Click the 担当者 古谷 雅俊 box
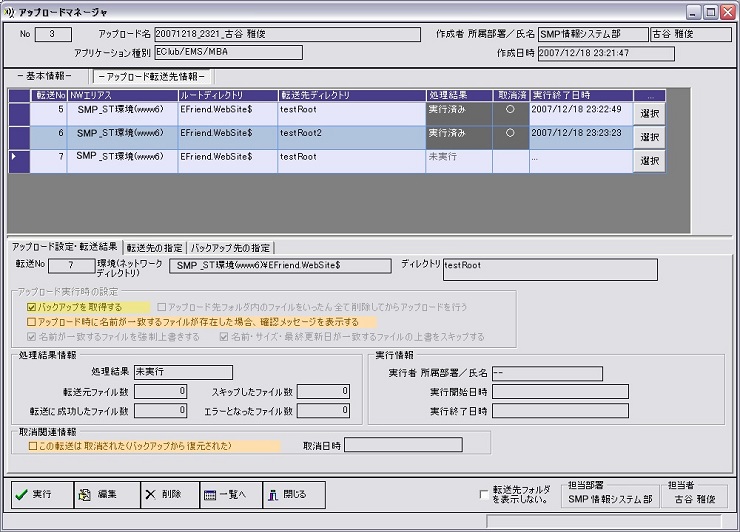The width and height of the screenshot is (740, 532). point(695,499)
